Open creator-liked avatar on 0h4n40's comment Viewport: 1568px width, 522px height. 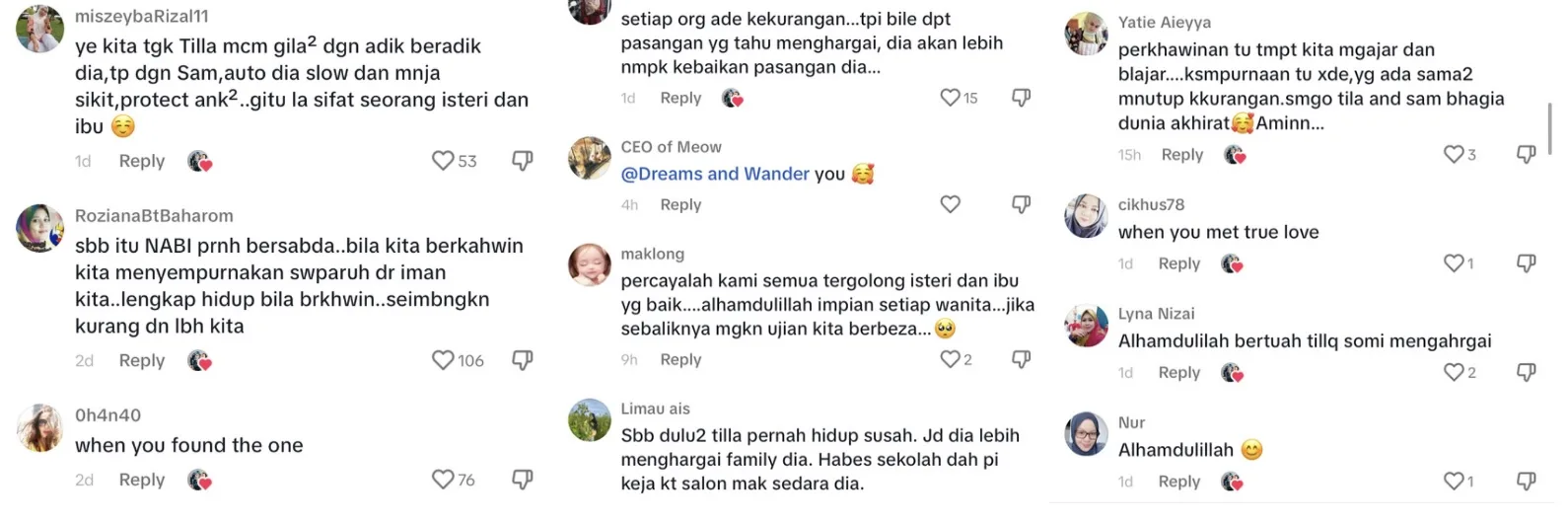click(x=200, y=480)
